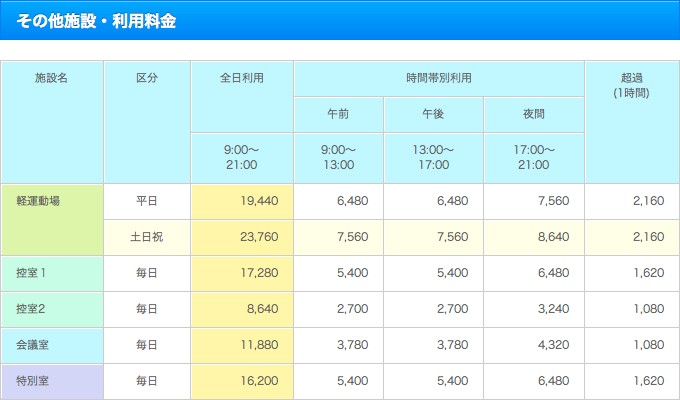Select 5,400 afternoon price for 特別室
Image resolution: width=680 pixels, height=400 pixels.
[433, 381]
